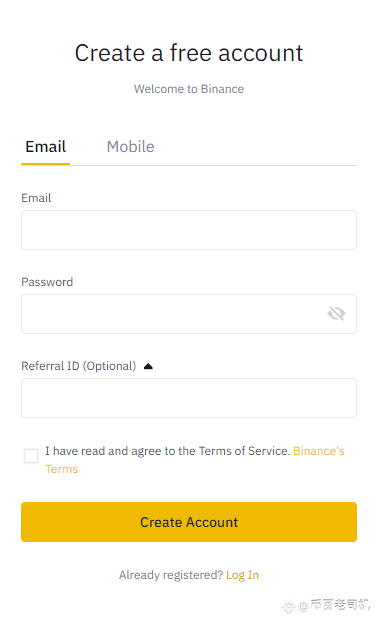The image size is (378, 623).
Task: Click the 'Welcome to Binance' subtitle
Action: 189,89
